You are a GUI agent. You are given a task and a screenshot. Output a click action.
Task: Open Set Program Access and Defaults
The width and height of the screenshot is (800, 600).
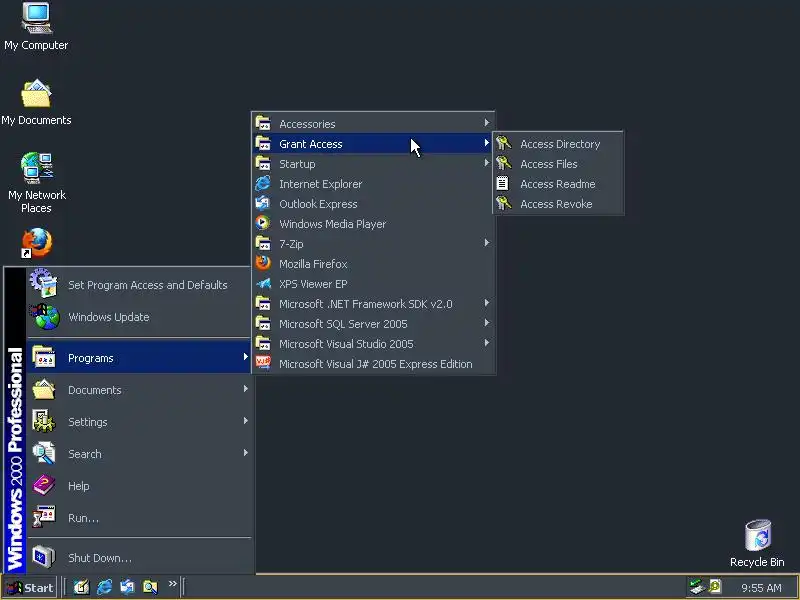(x=139, y=285)
